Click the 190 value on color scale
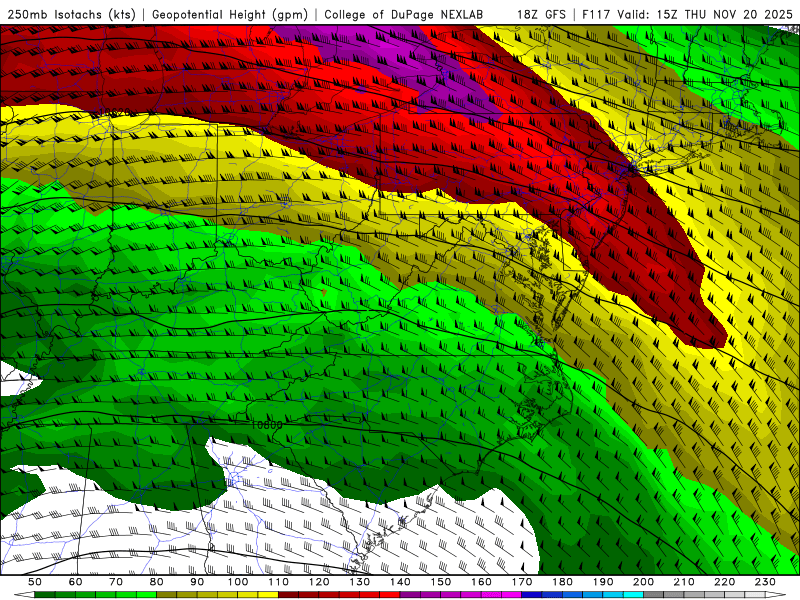The height and width of the screenshot is (600, 800). [x=603, y=582]
